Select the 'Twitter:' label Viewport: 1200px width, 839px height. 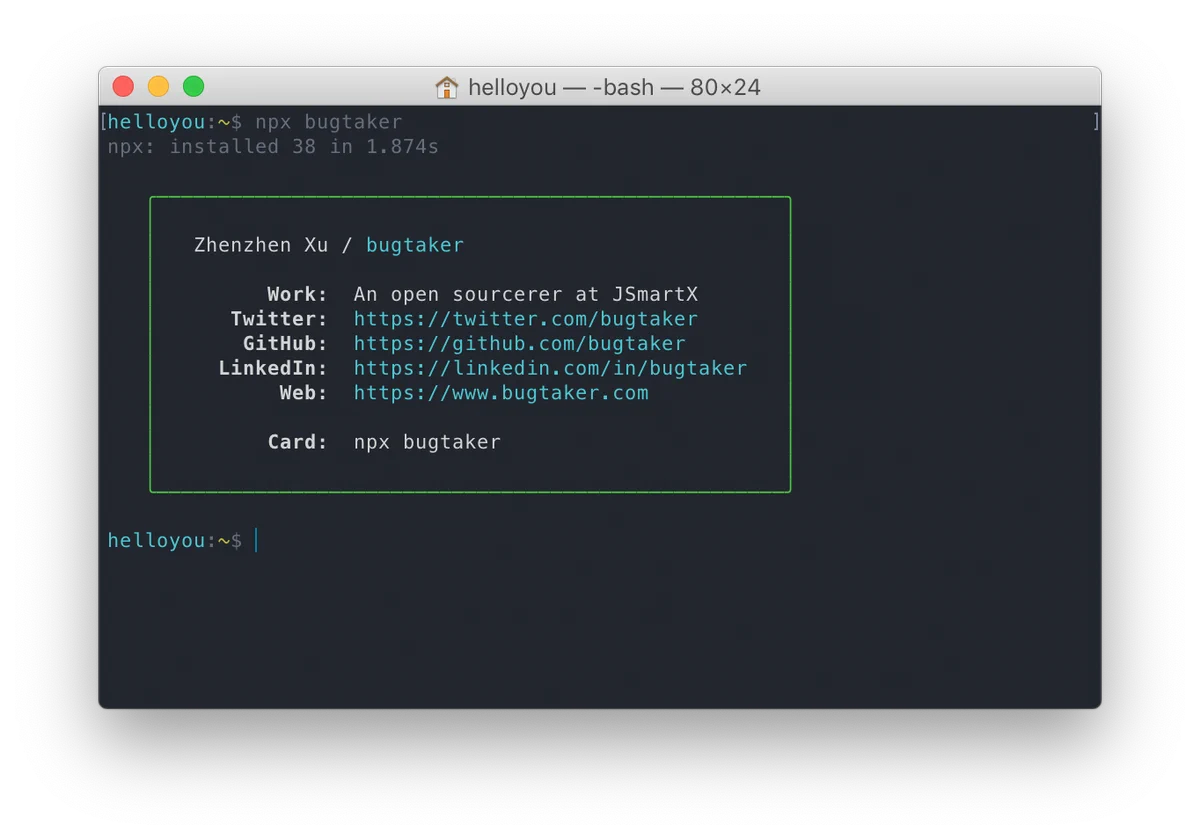(x=279, y=319)
